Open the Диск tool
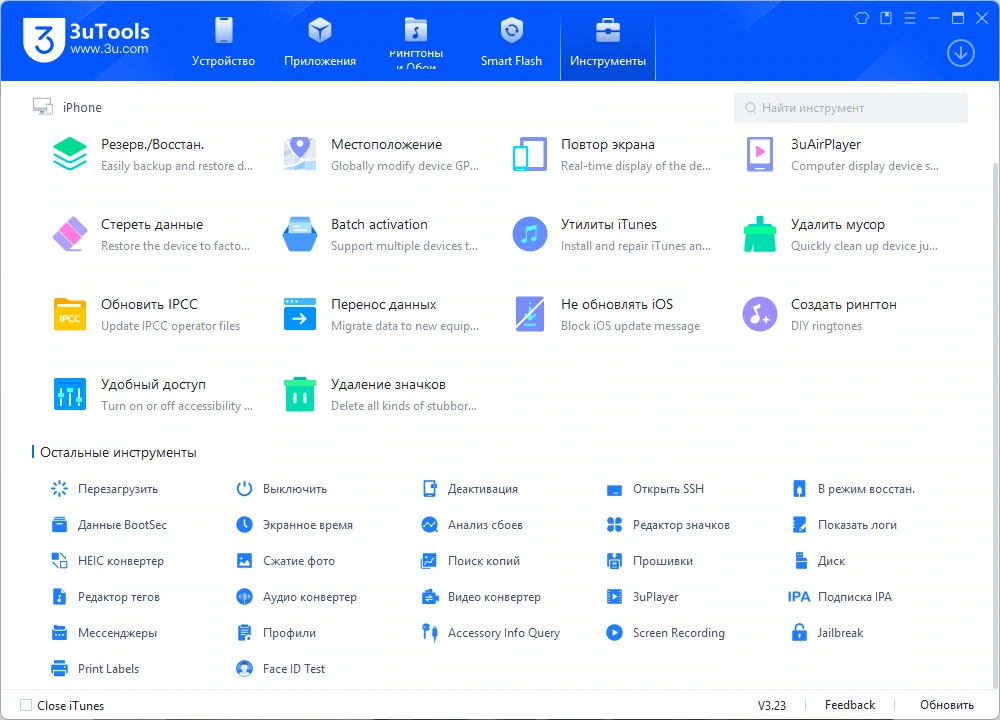 click(818, 561)
